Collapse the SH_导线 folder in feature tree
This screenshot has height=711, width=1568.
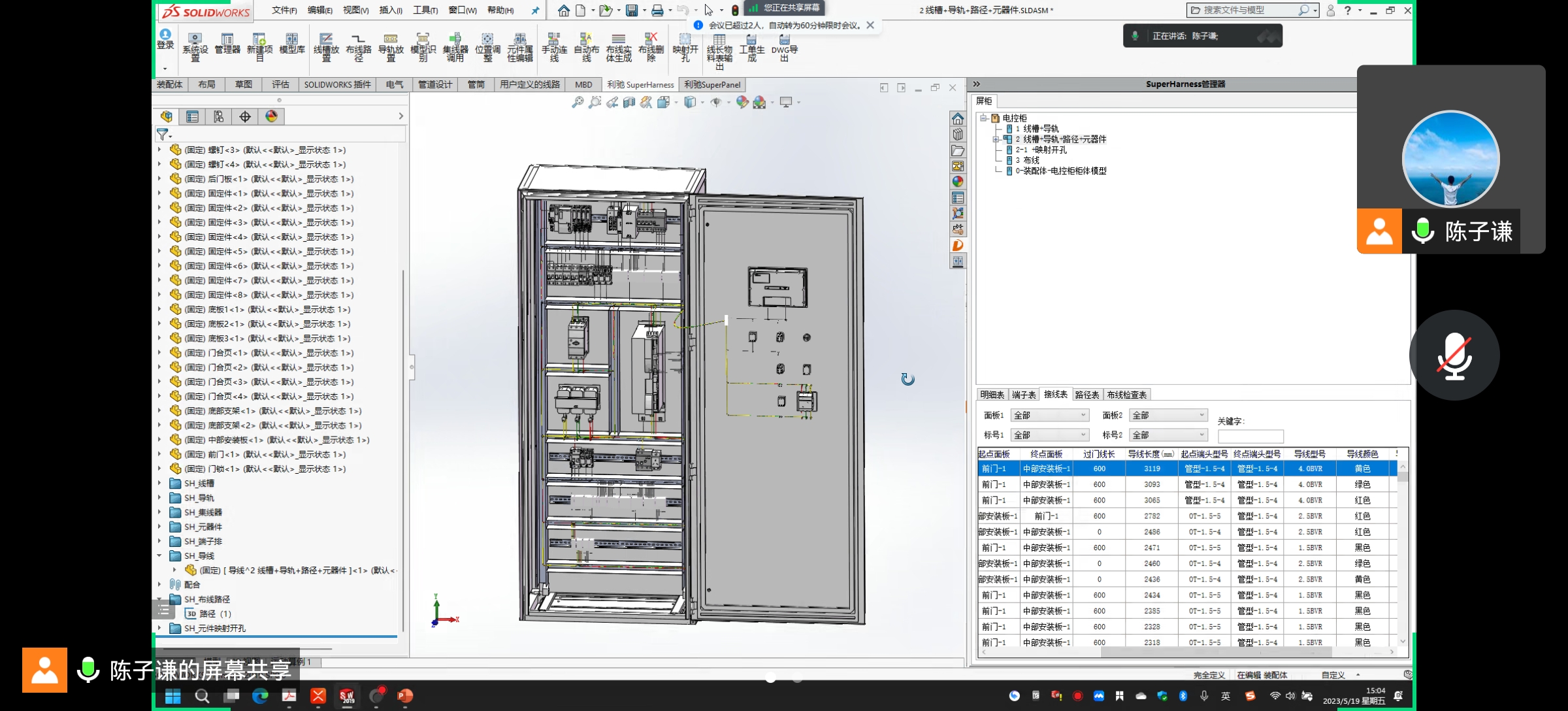[160, 555]
